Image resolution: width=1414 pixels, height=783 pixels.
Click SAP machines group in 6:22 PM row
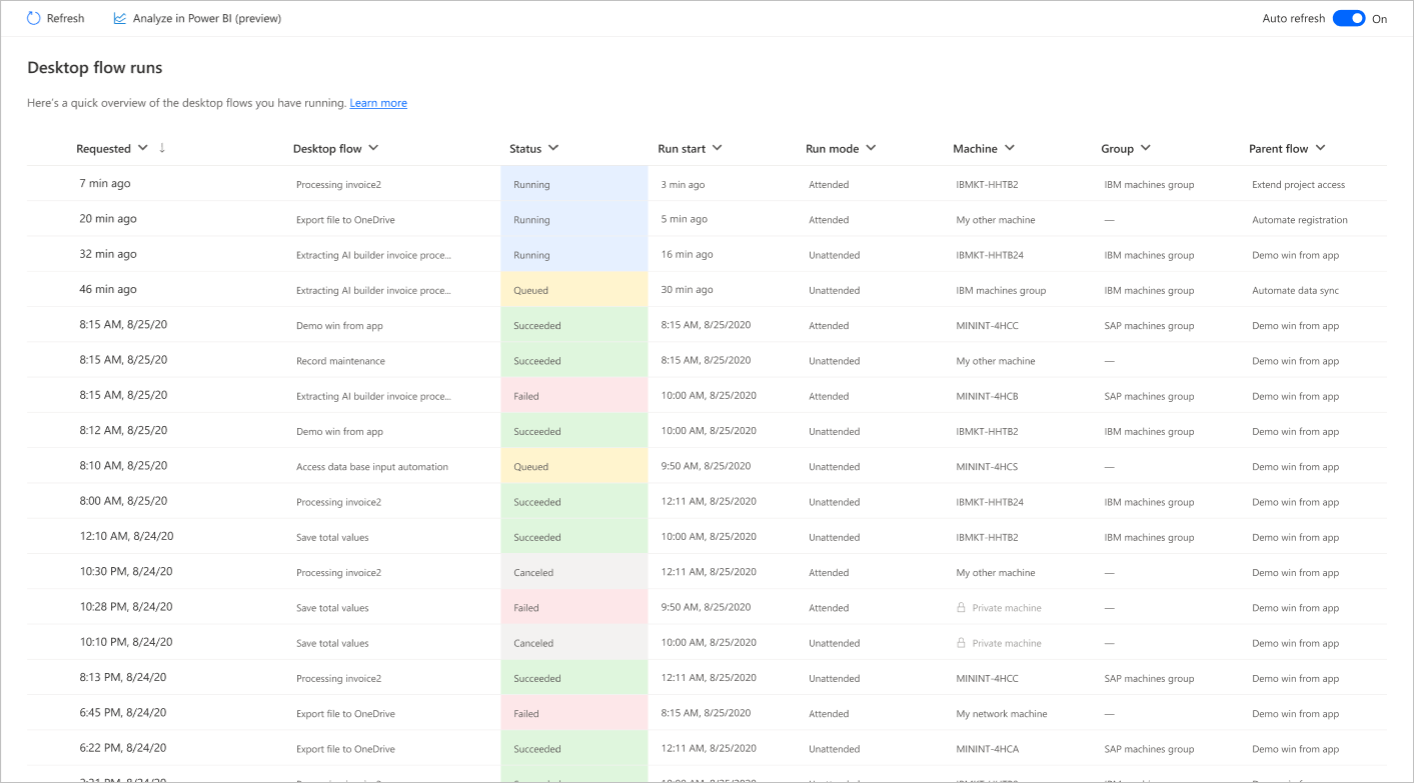pyautogui.click(x=1149, y=749)
